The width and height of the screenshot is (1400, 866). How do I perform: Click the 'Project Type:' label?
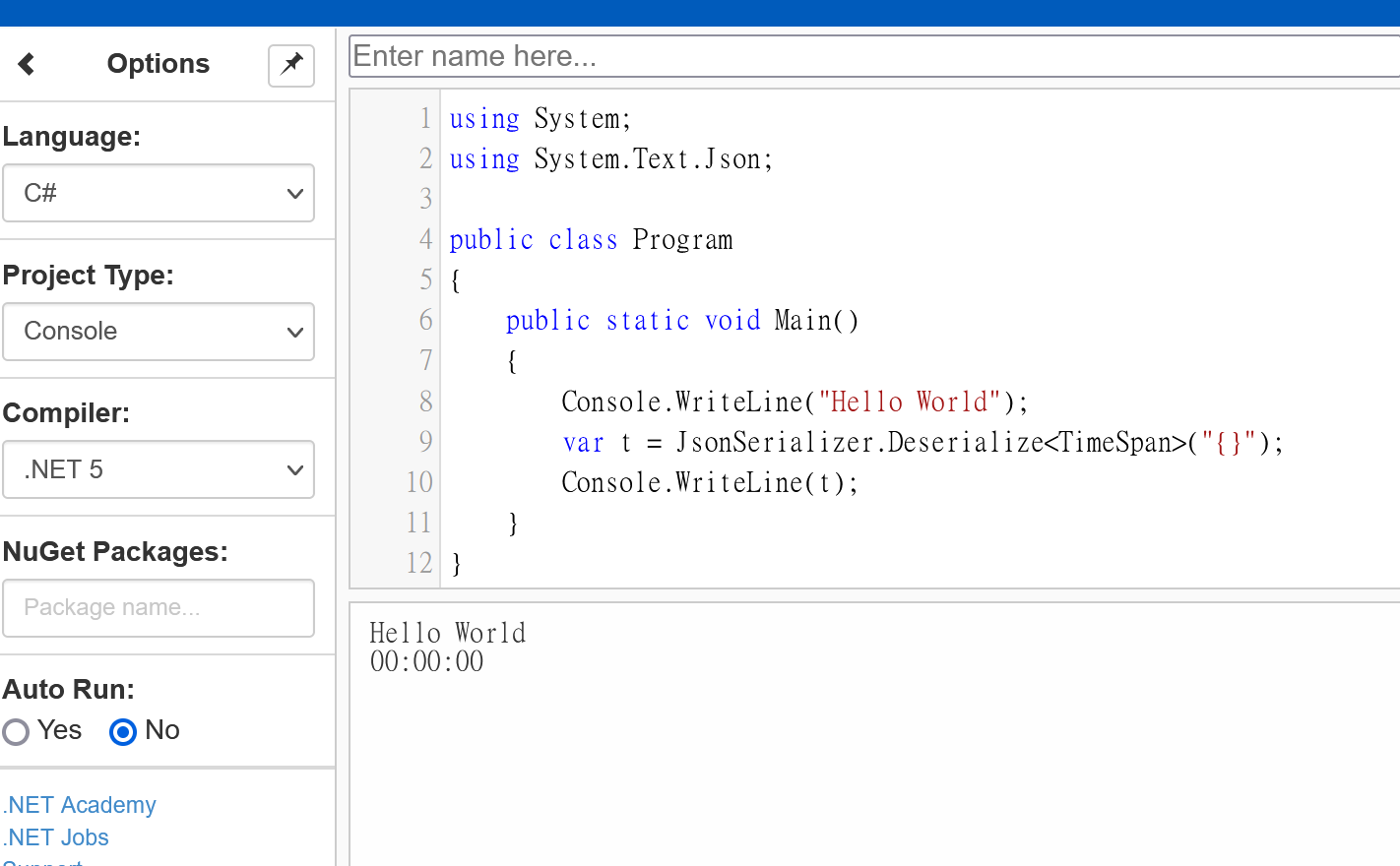89,276
